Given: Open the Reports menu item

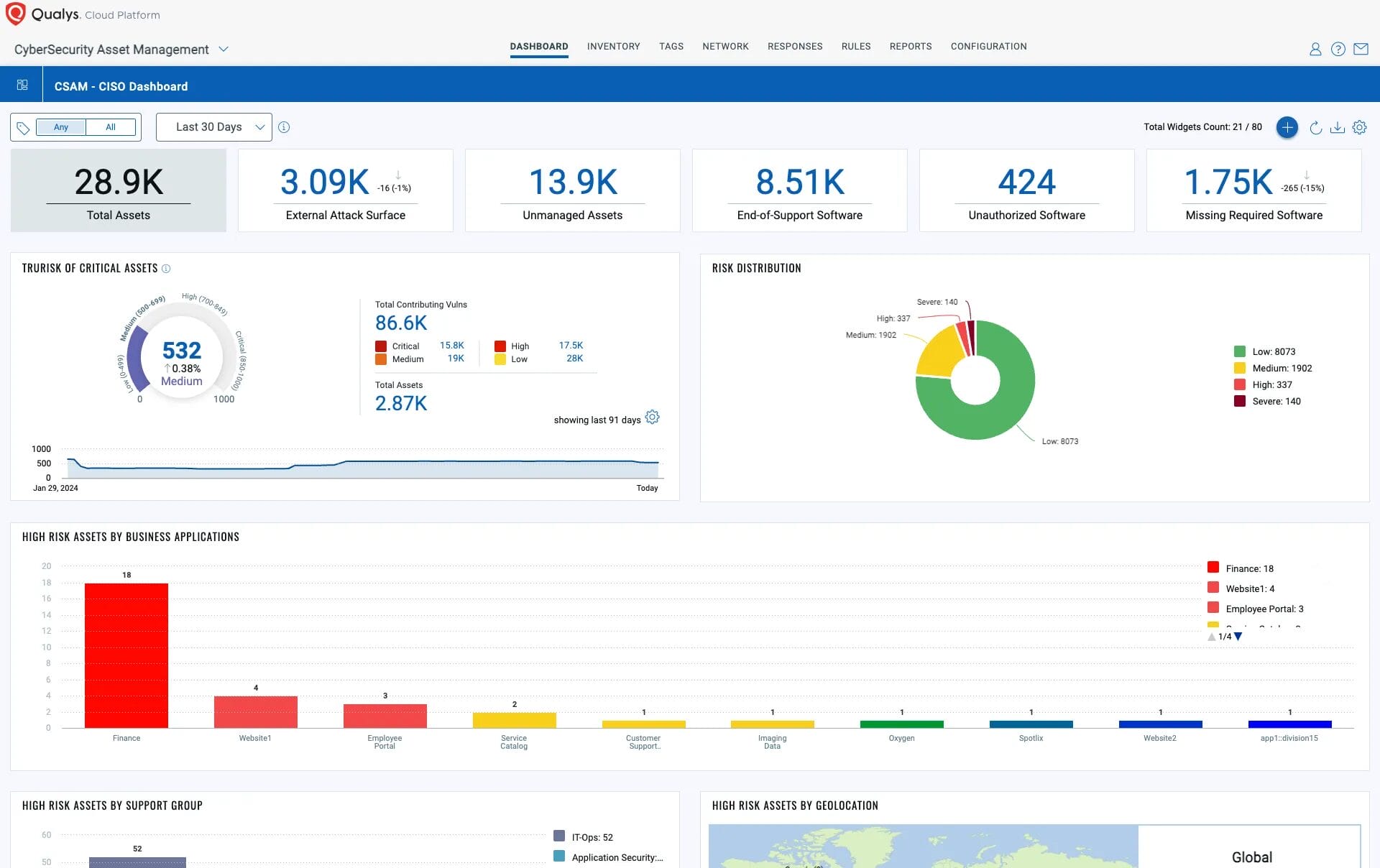Looking at the screenshot, I should [x=910, y=46].
